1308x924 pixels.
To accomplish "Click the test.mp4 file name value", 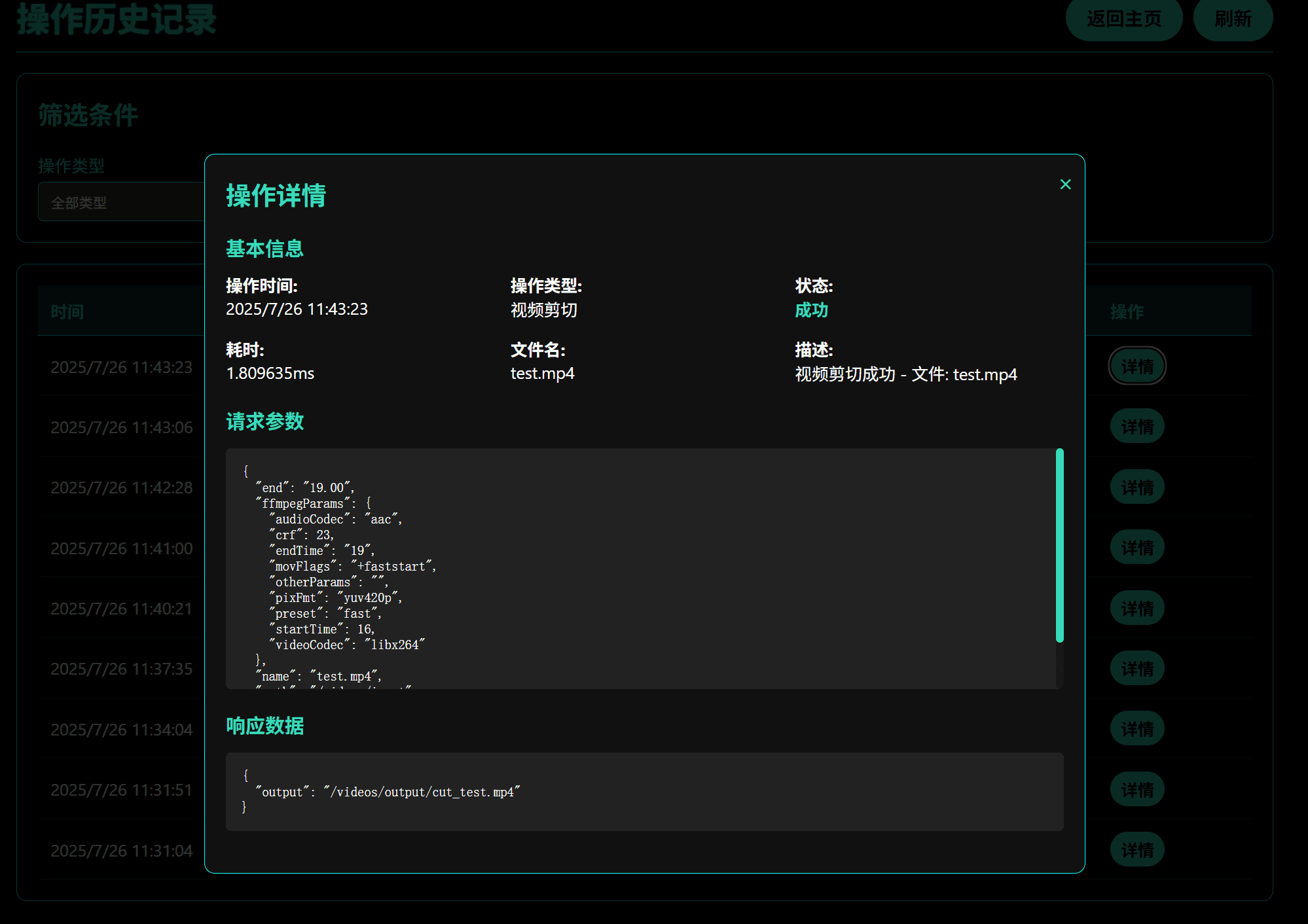I will pyautogui.click(x=542, y=373).
